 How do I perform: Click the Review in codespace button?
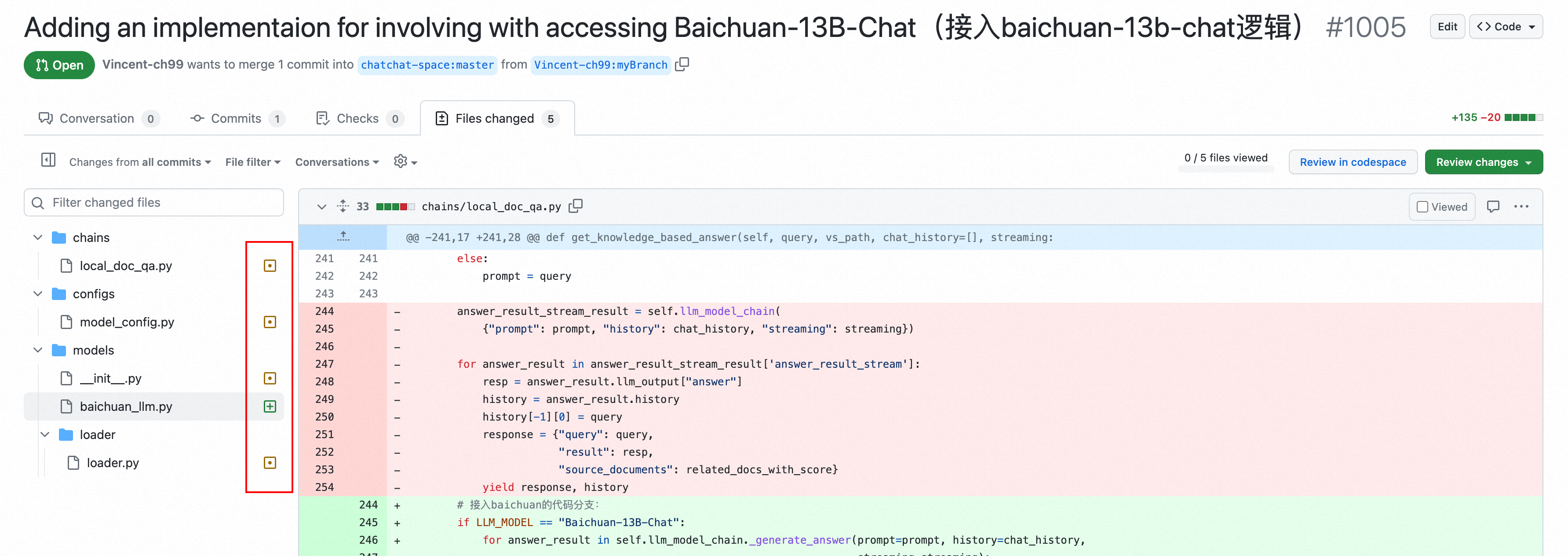1353,161
